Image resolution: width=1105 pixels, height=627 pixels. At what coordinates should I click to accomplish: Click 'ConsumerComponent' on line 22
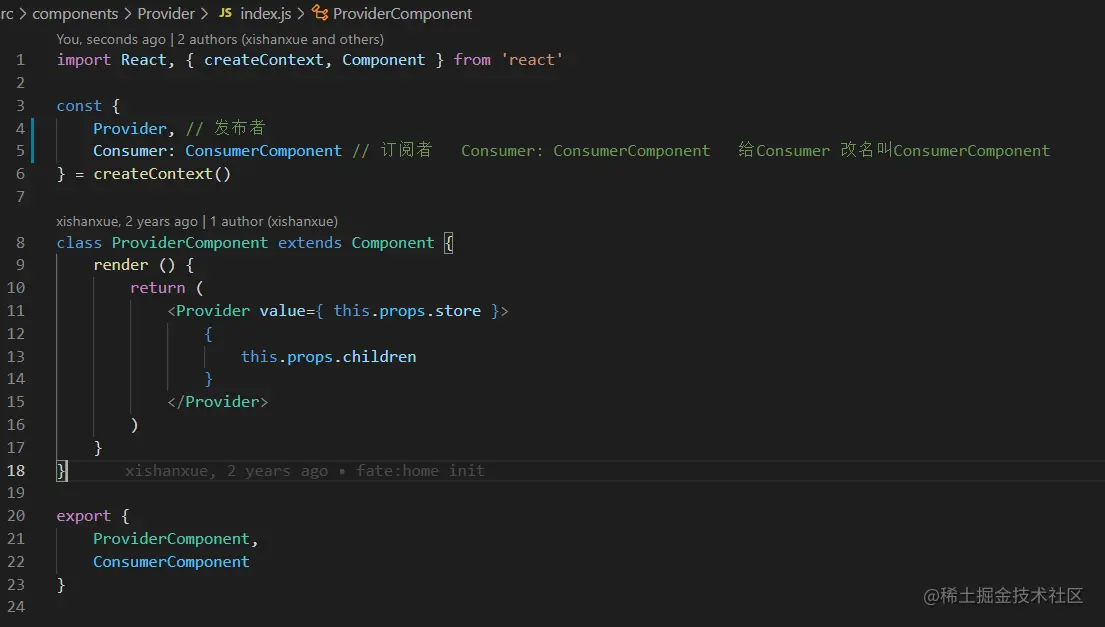[x=171, y=561]
